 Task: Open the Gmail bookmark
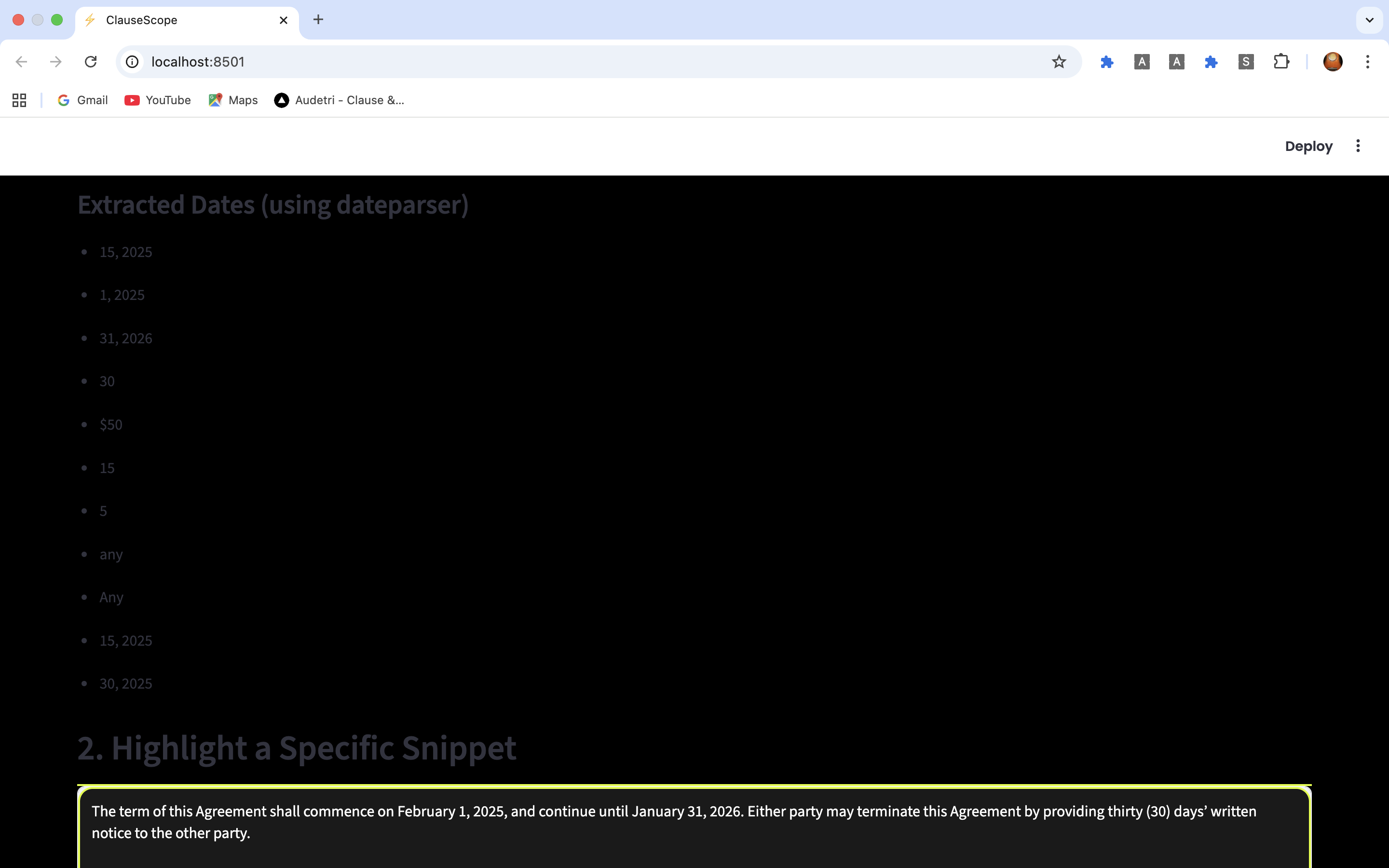click(82, 100)
